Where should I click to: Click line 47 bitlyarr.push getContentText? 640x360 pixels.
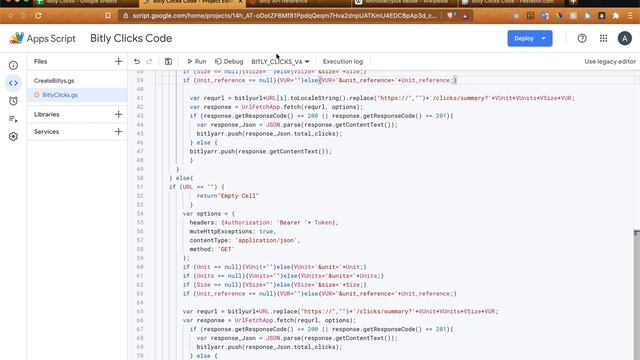click(x=260, y=151)
